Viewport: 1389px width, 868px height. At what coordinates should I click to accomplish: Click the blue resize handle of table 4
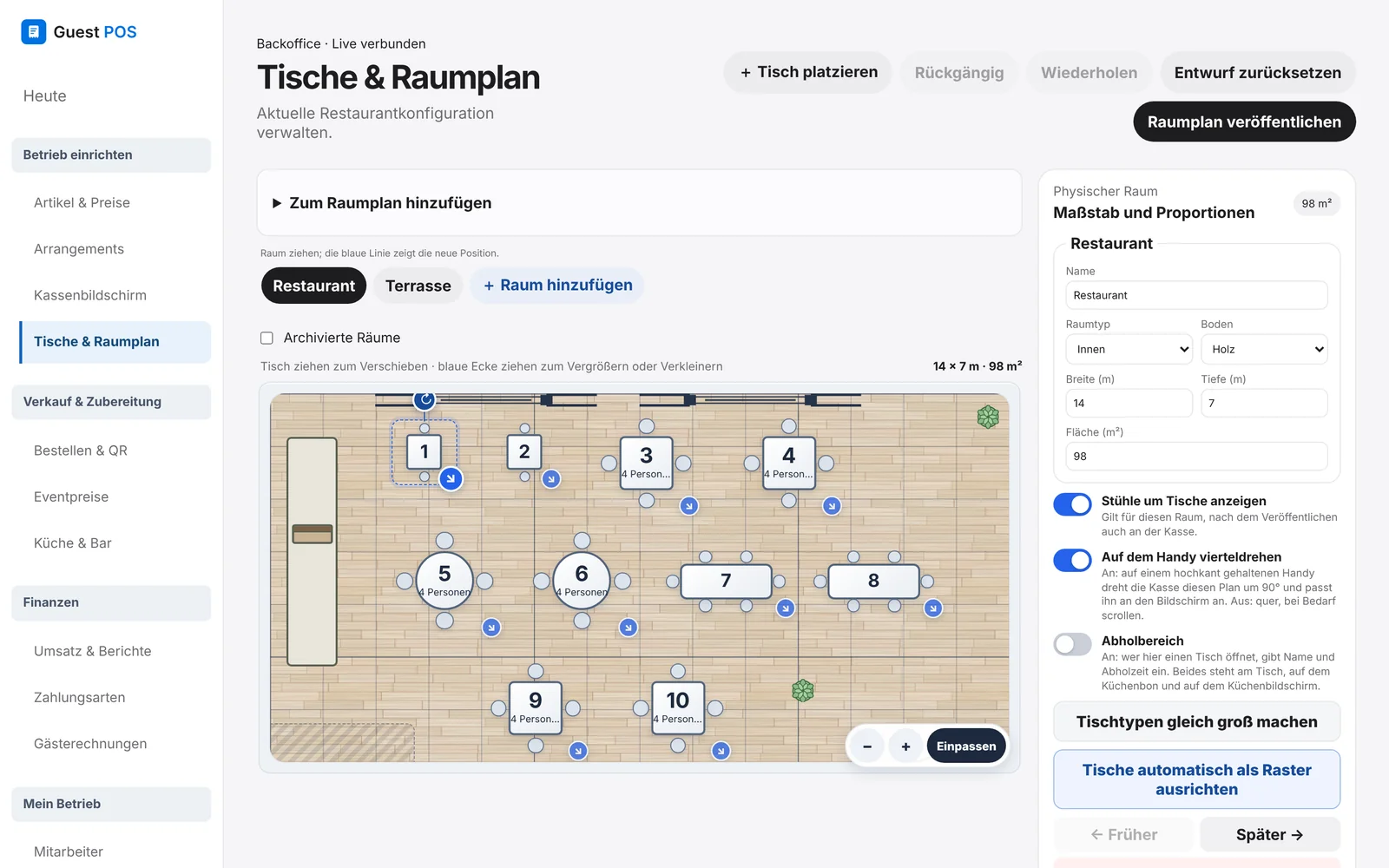tap(832, 506)
